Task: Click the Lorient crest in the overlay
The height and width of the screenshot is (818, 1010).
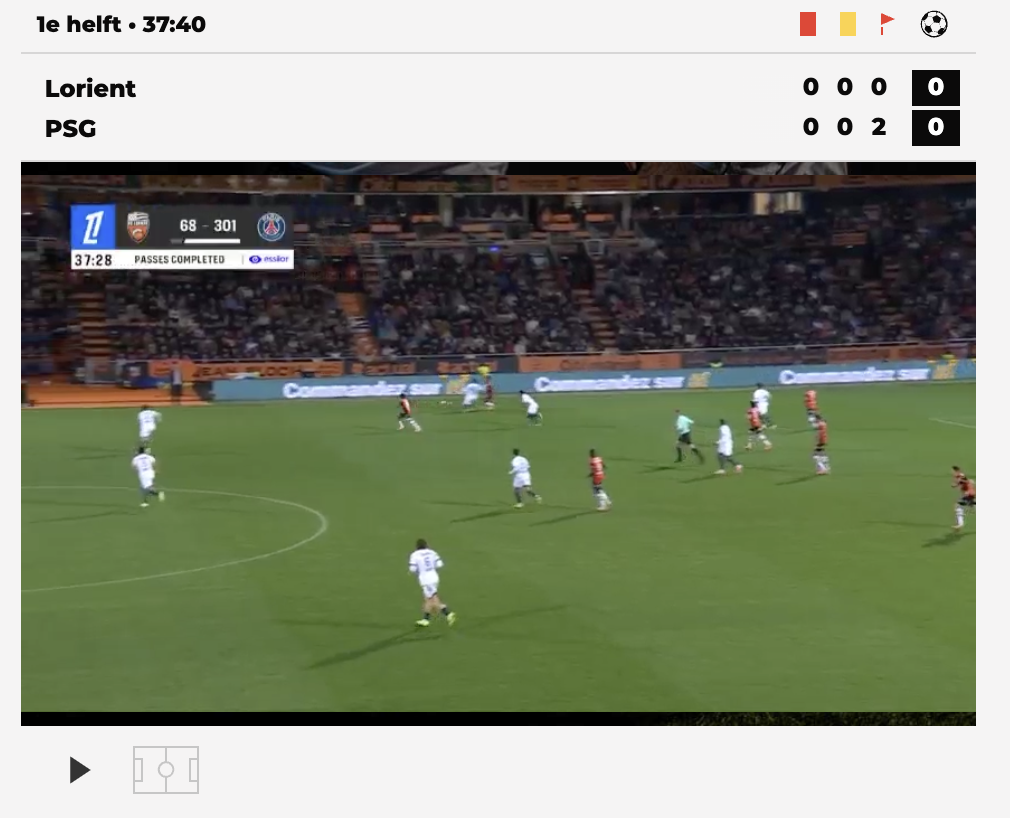Action: pyautogui.click(x=138, y=227)
